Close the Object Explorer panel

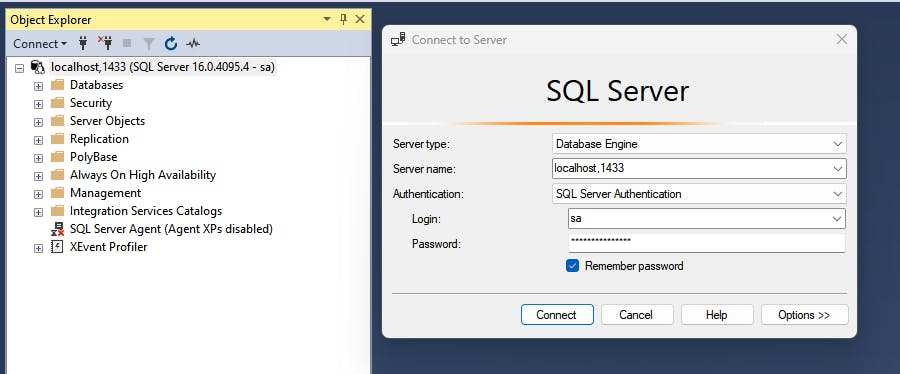(360, 20)
